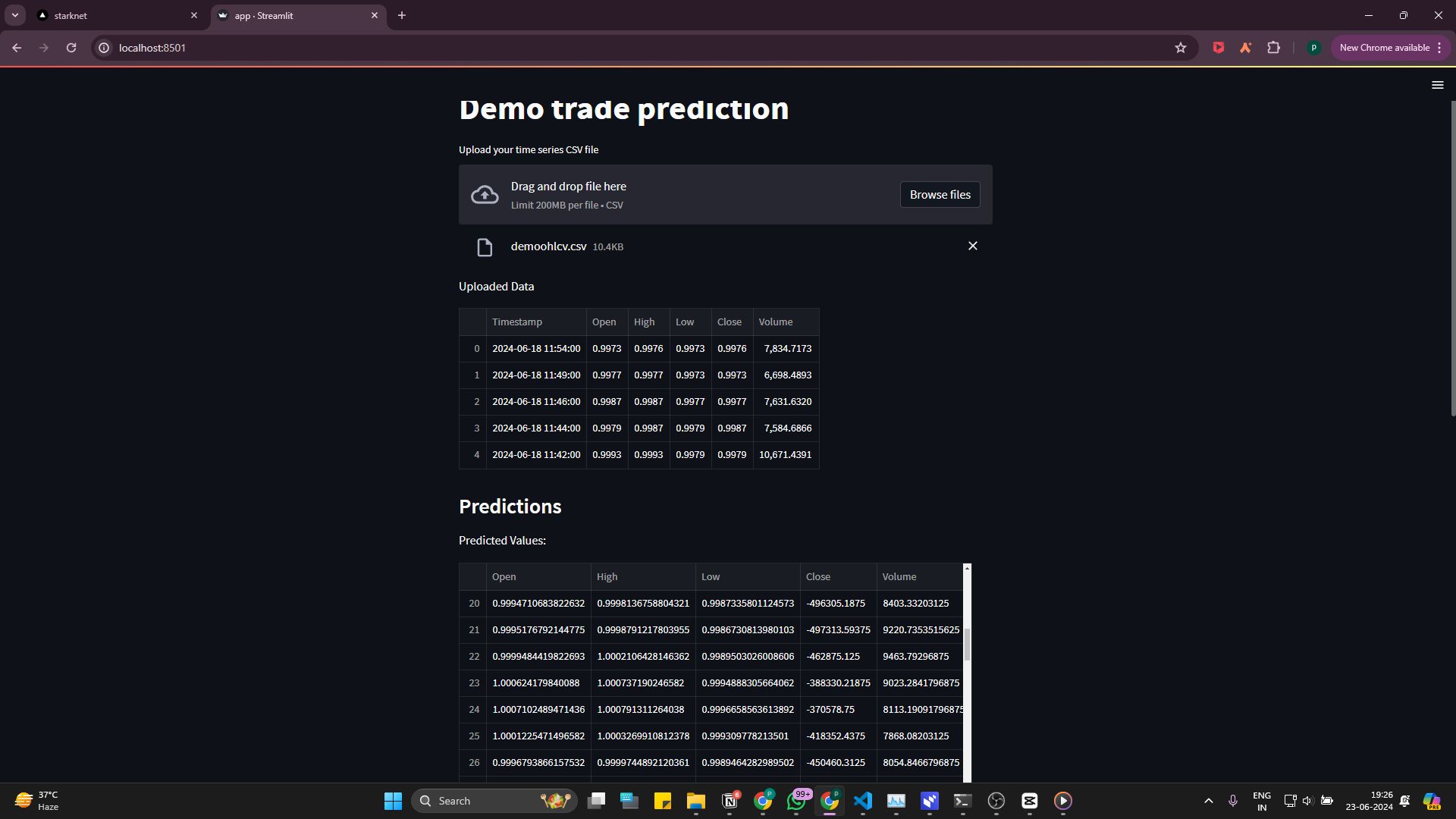Click the Browse files button
The height and width of the screenshot is (819, 1456).
click(940, 194)
